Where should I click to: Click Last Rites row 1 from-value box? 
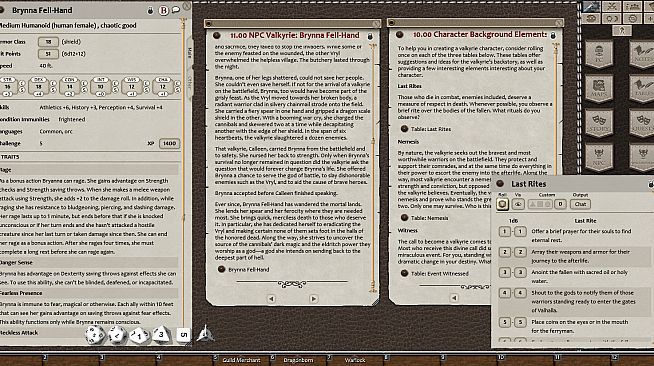click(504, 231)
